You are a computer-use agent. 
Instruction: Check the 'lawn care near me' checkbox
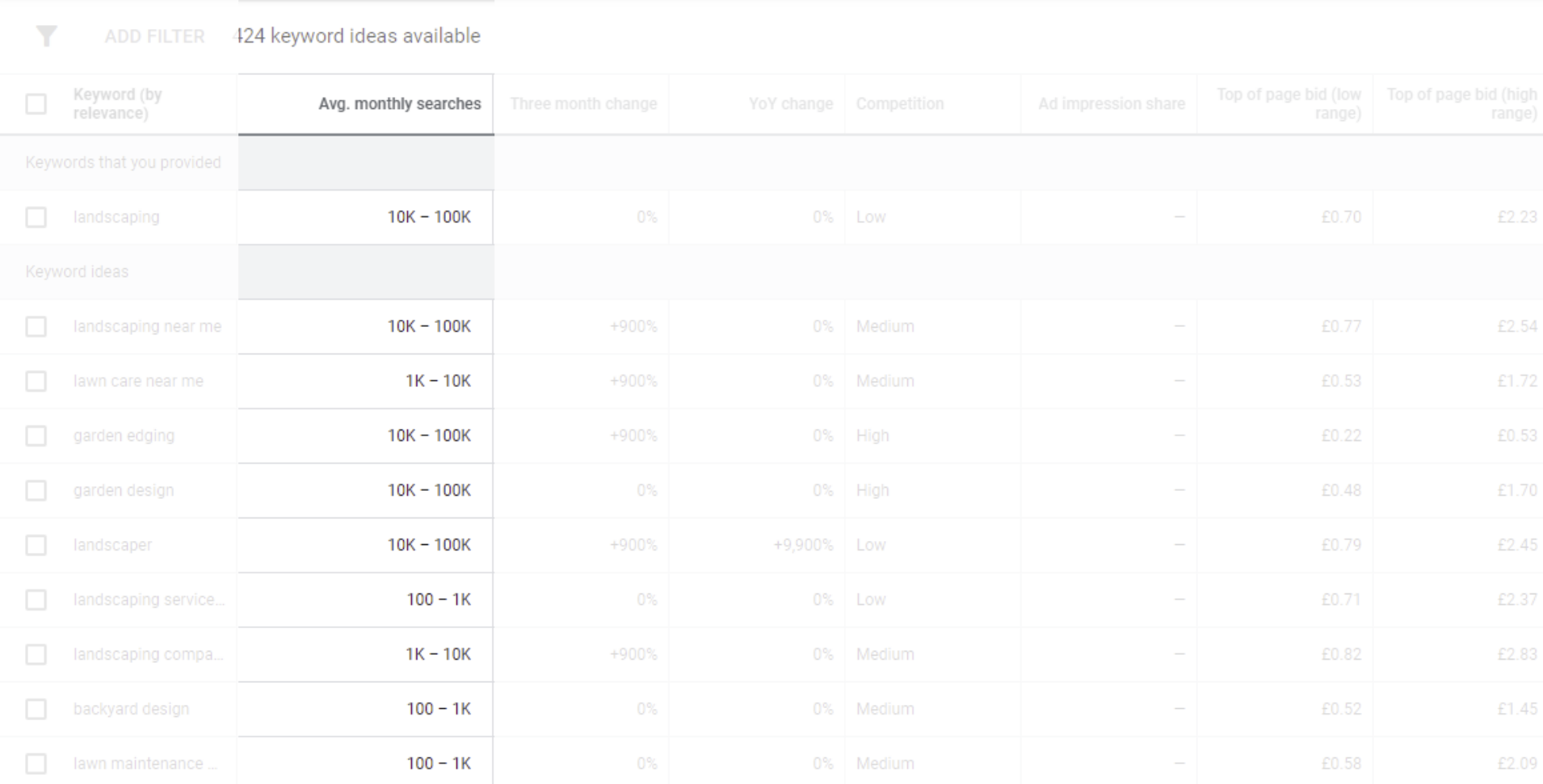(x=36, y=380)
